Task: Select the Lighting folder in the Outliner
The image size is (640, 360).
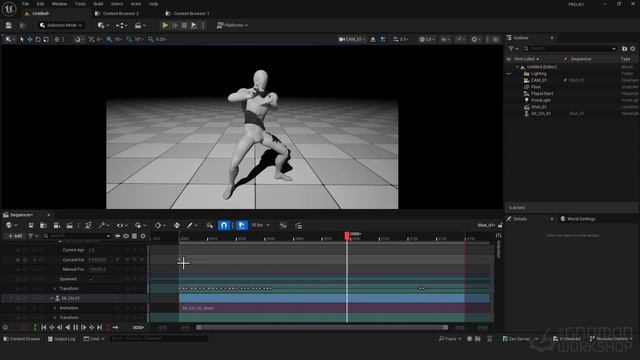Action: click(x=538, y=73)
